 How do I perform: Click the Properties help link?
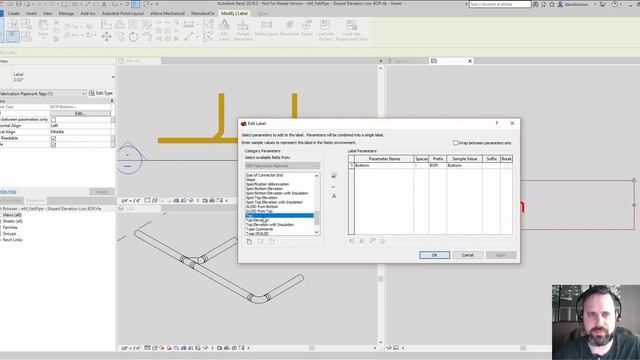click(x=8, y=191)
